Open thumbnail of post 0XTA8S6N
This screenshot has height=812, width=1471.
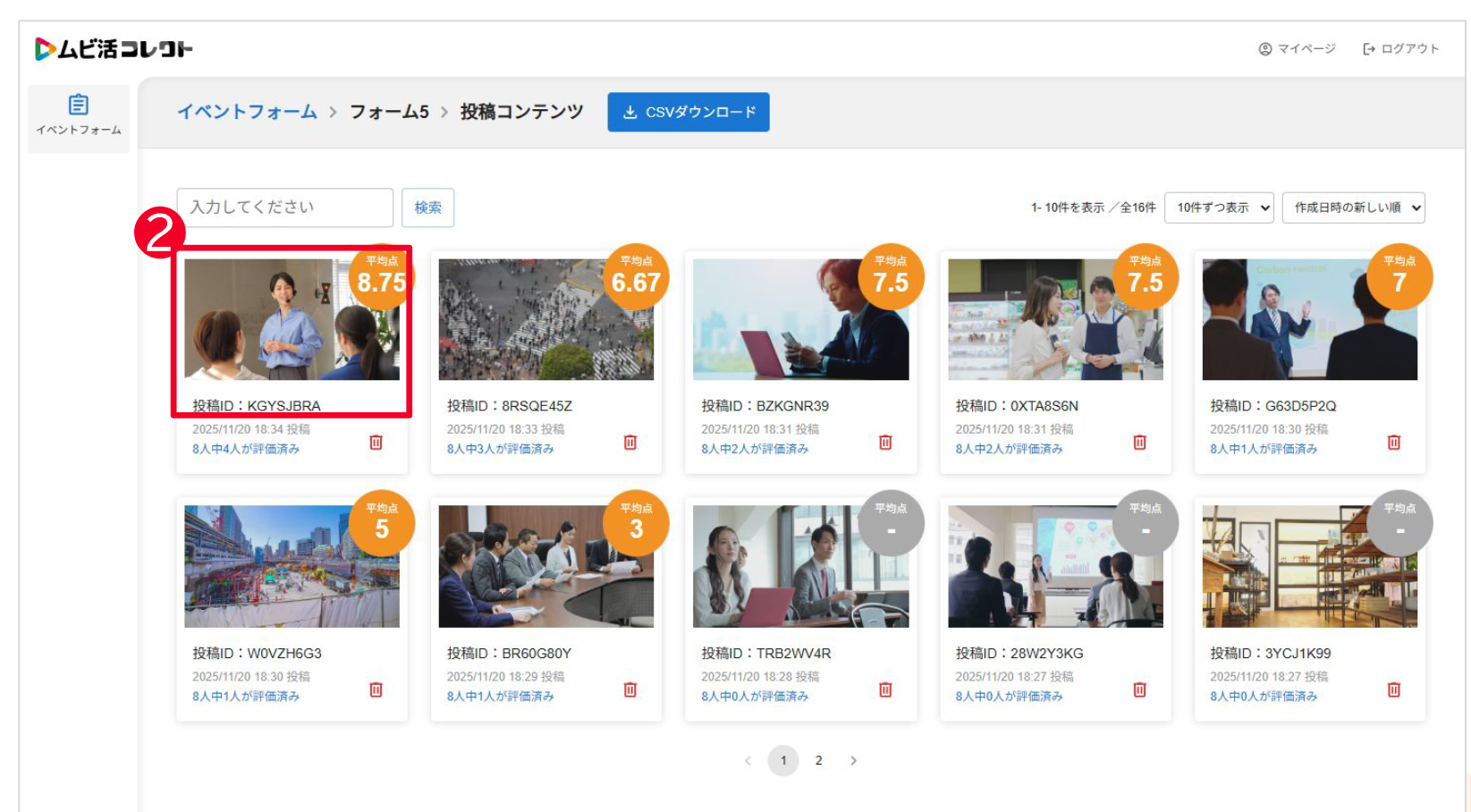point(1055,319)
